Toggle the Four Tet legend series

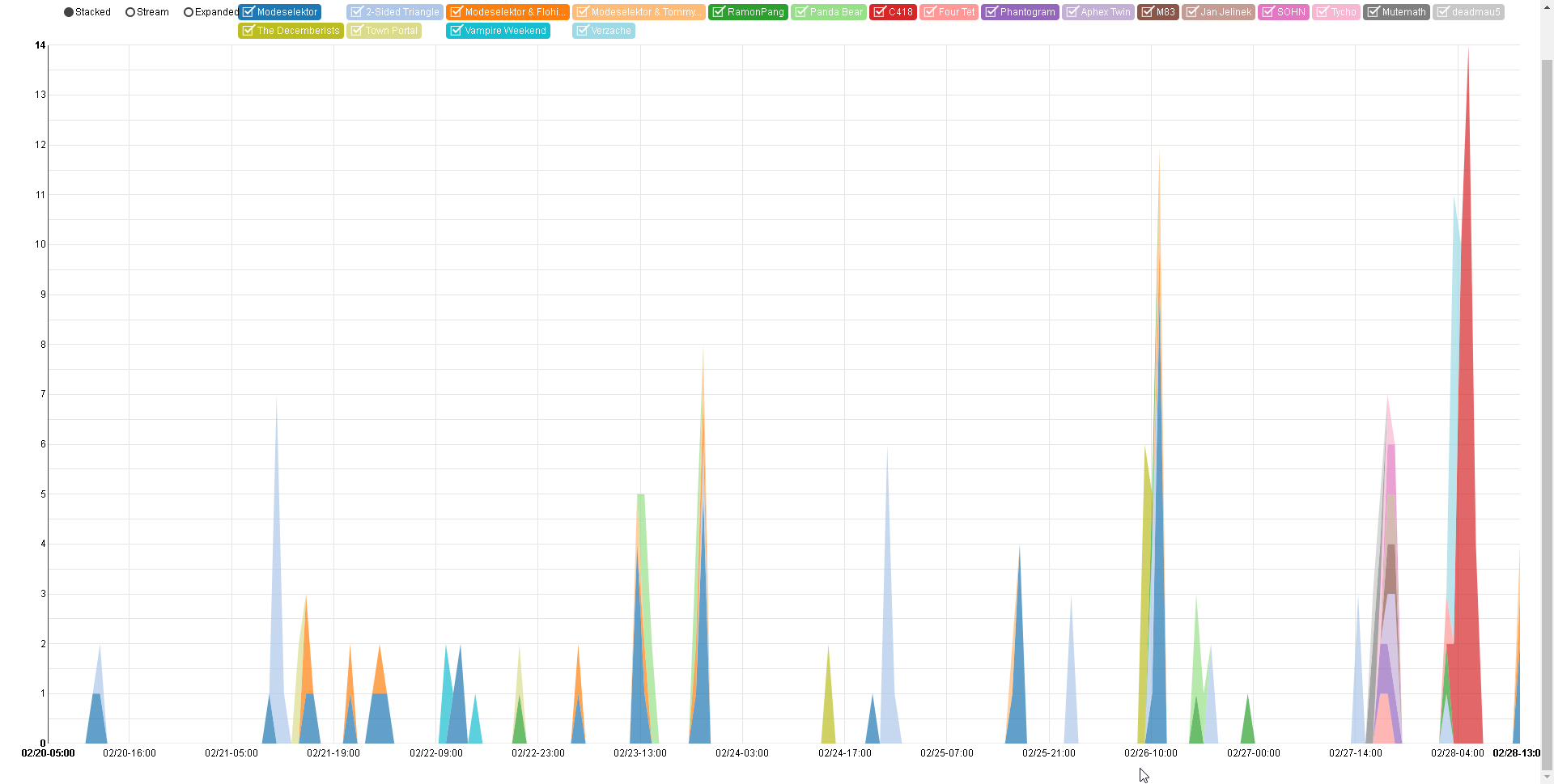pyautogui.click(x=949, y=12)
